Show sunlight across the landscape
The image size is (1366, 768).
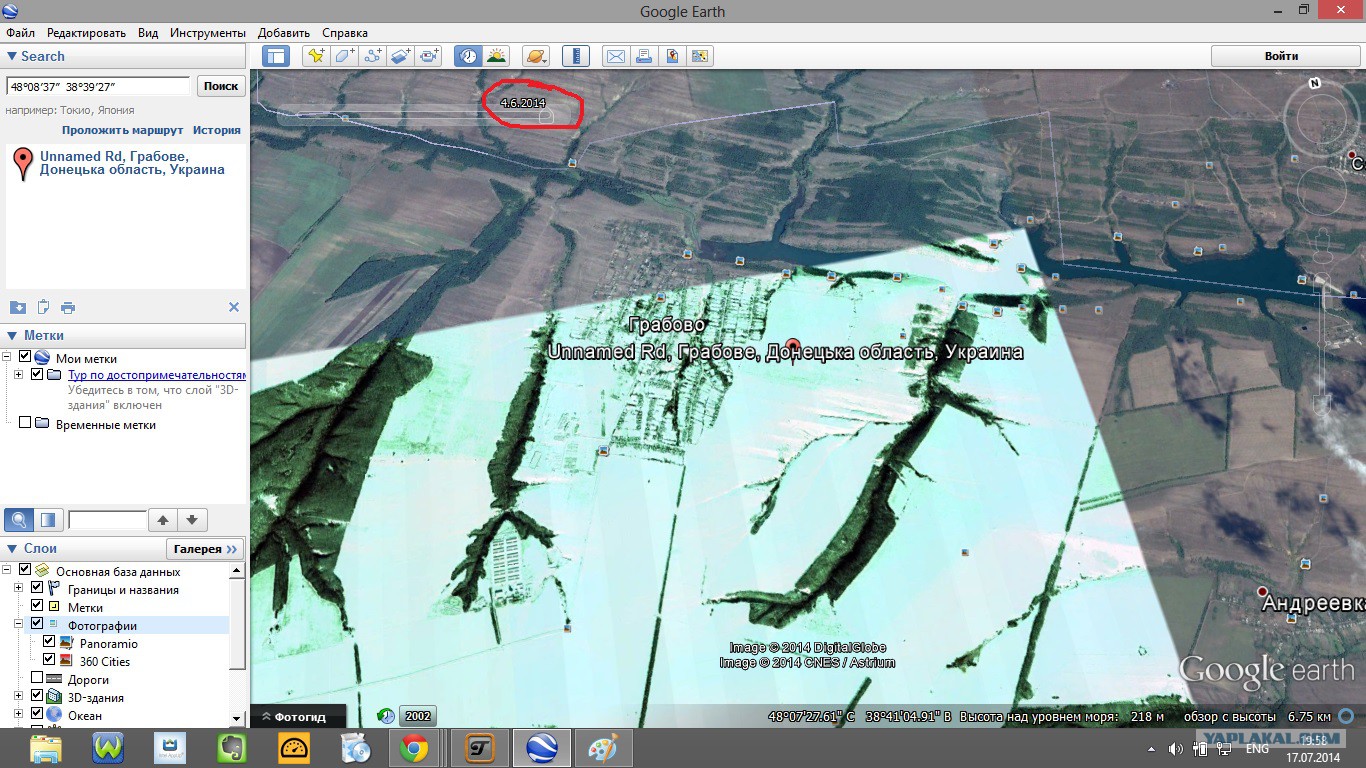pyautogui.click(x=496, y=56)
